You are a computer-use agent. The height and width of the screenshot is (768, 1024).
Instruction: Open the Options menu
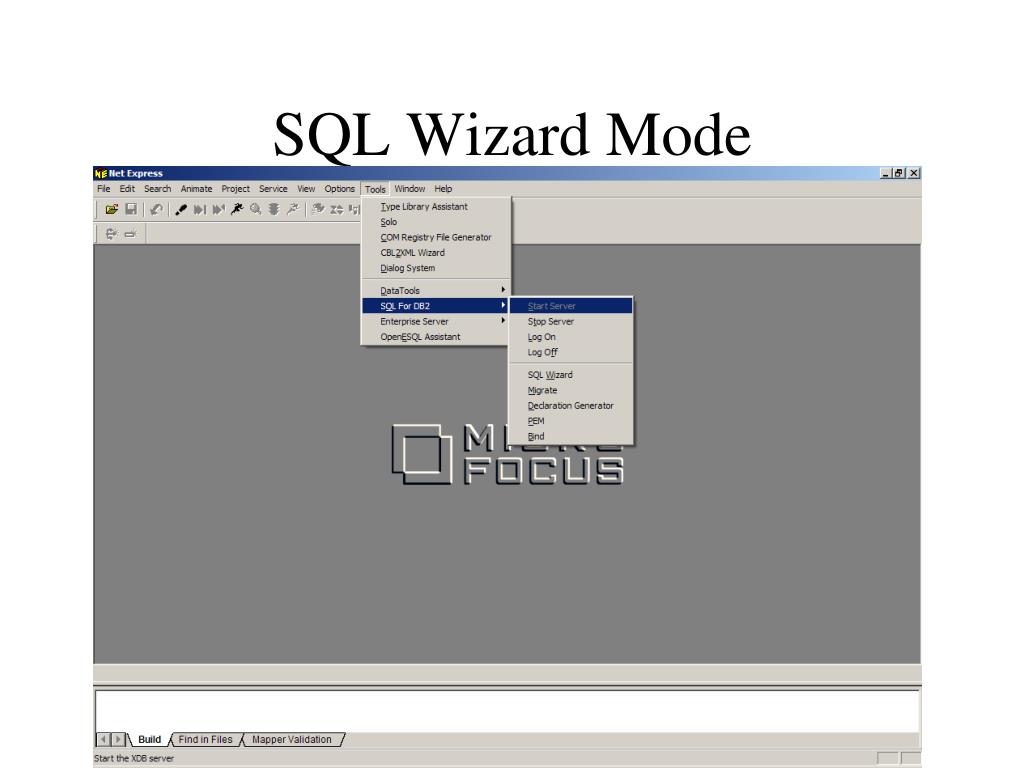(340, 189)
